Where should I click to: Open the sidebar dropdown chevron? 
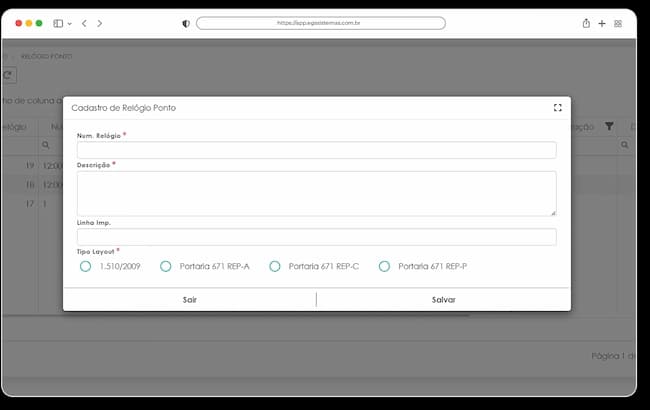click(70, 24)
